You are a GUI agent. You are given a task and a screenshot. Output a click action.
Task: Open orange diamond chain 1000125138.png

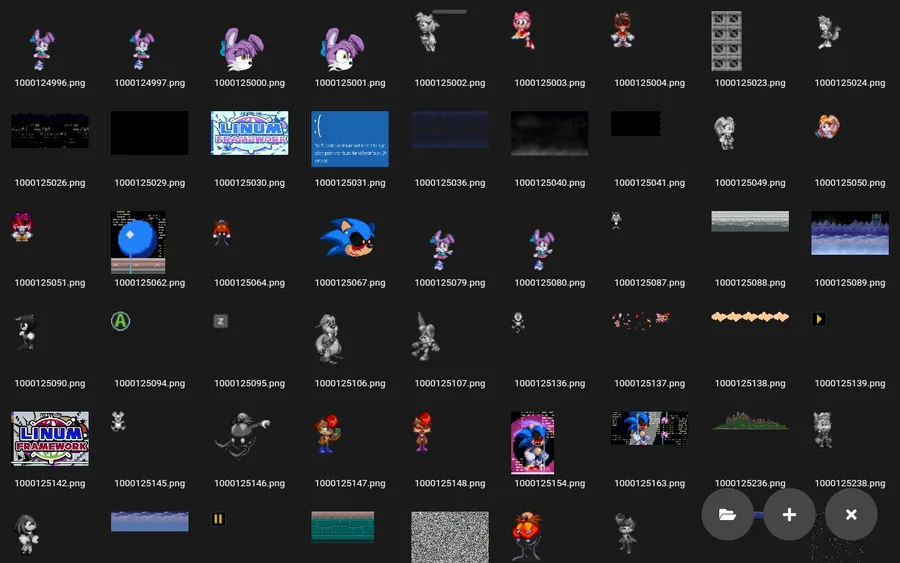point(750,317)
